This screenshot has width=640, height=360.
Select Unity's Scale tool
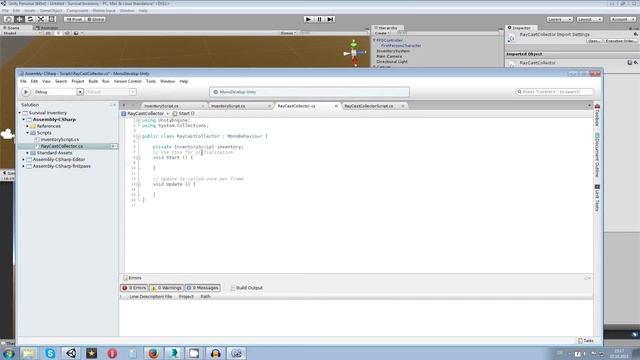click(41, 19)
